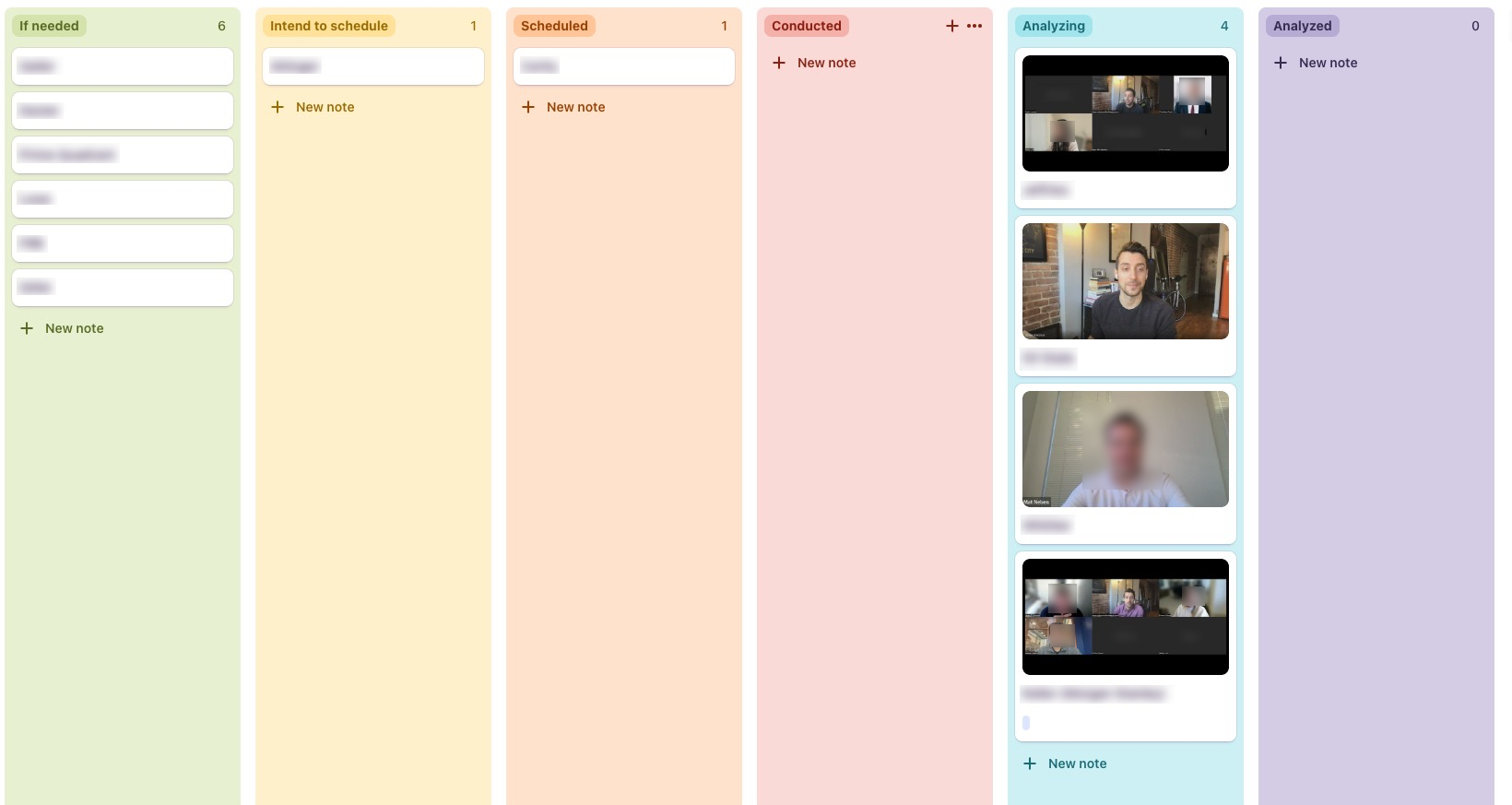Viewport: 1512px width, 805px height.
Task: Open the fifth card in If needed column
Action: point(123,243)
